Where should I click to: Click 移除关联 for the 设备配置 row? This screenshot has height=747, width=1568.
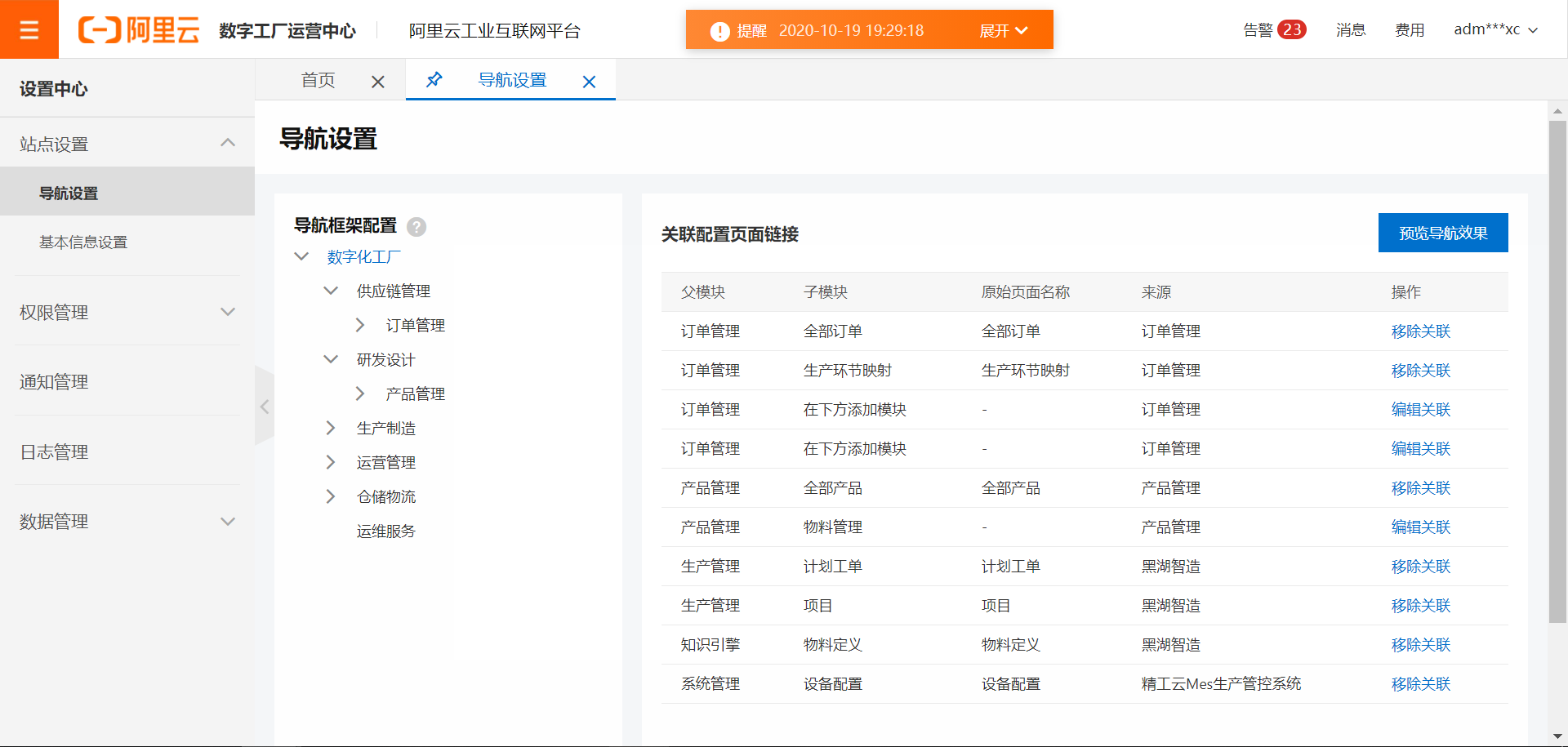click(1421, 683)
